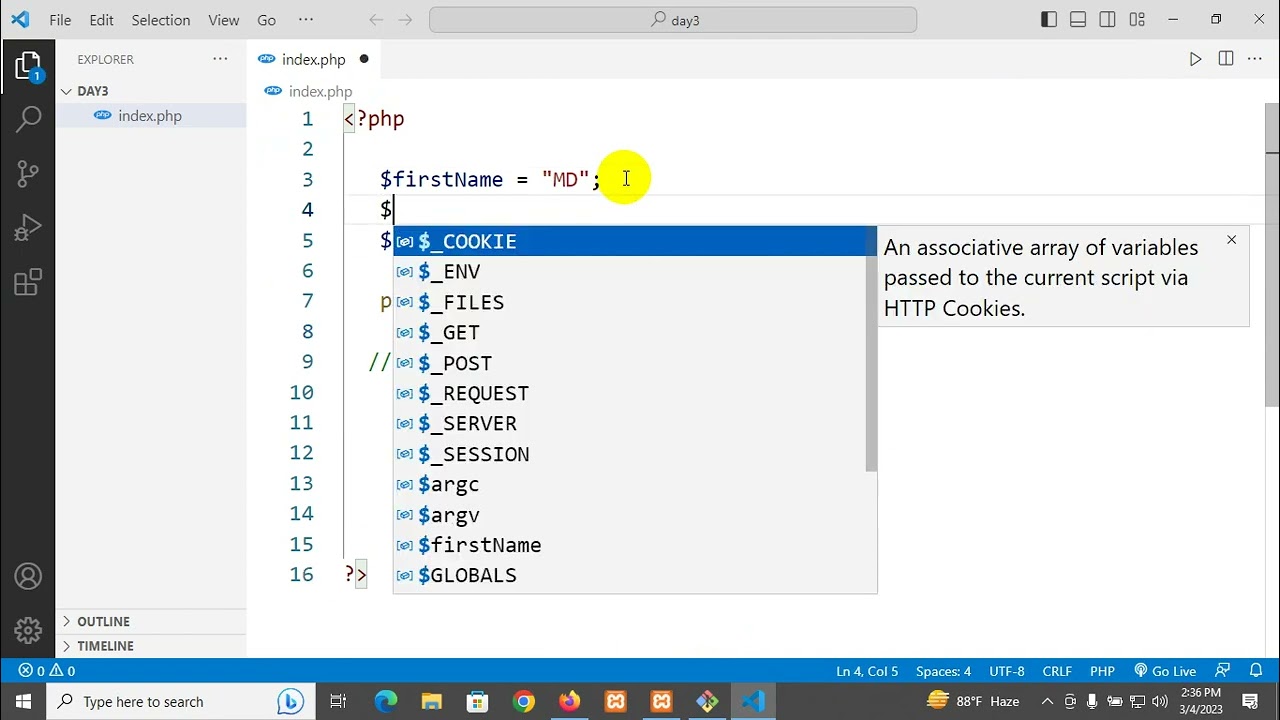Choose $_COOKIE suggestion
The width and height of the screenshot is (1280, 720).
tap(634, 241)
